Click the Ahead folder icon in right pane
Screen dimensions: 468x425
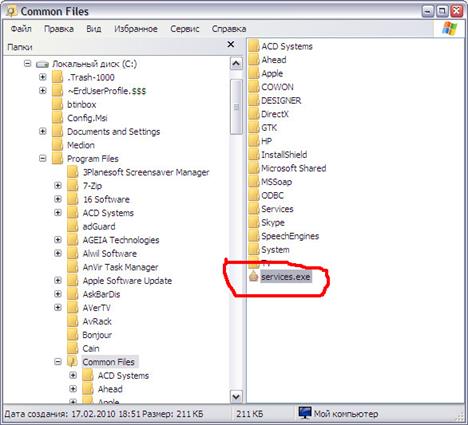[254, 60]
